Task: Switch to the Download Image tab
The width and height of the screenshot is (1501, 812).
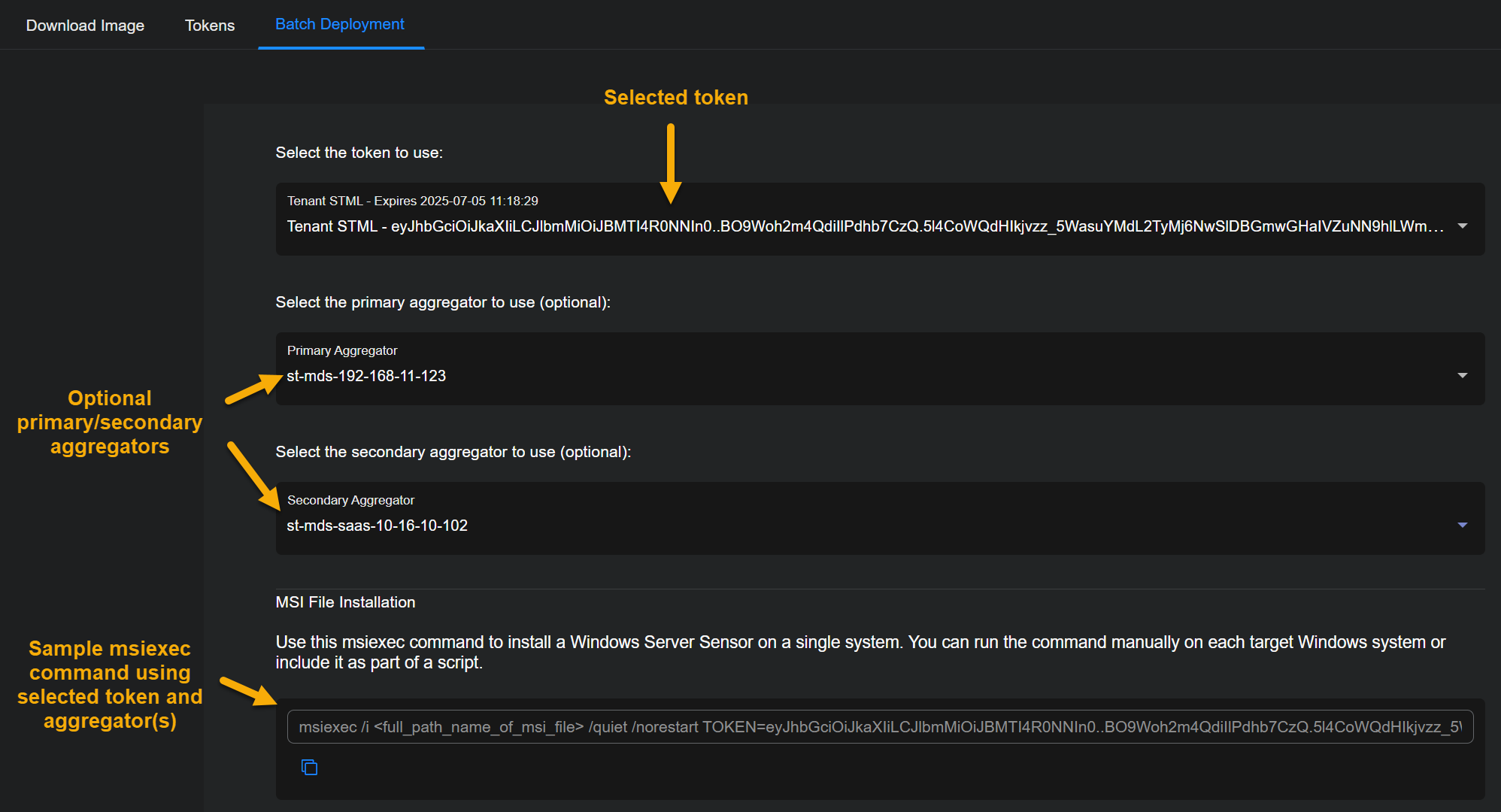Action: pos(85,26)
